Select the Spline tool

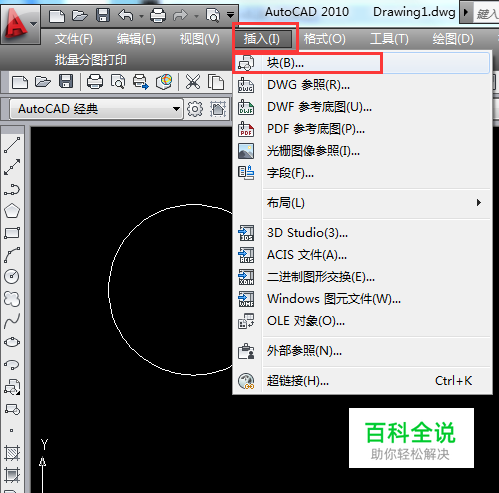tap(12, 321)
